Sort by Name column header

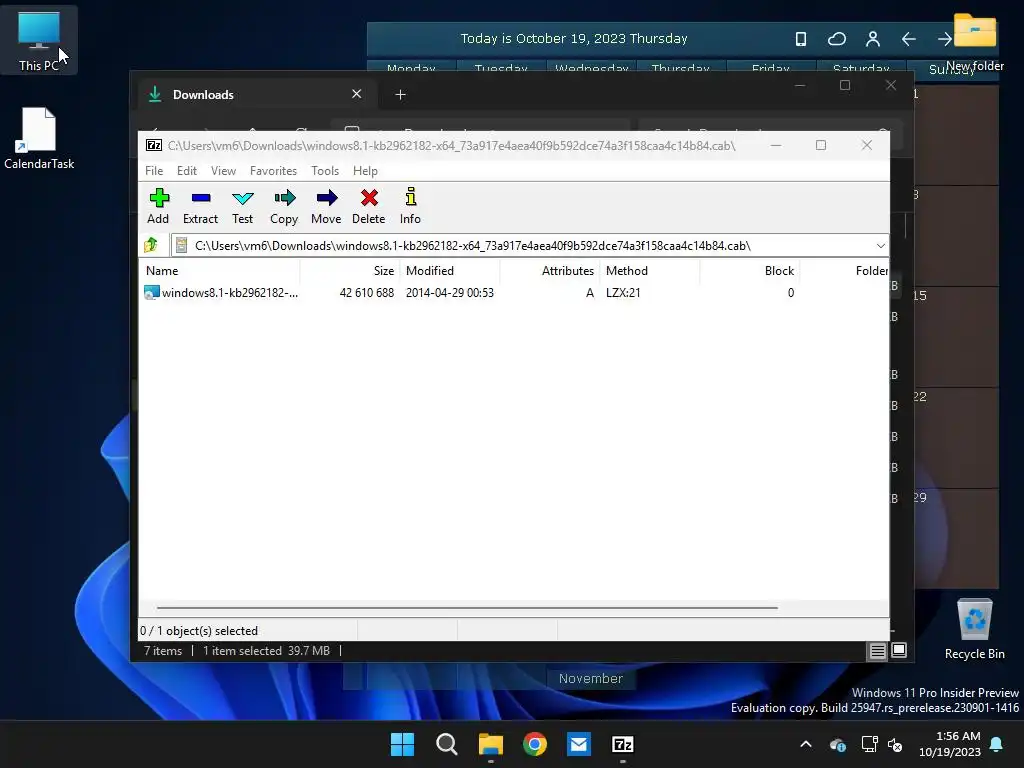219,270
